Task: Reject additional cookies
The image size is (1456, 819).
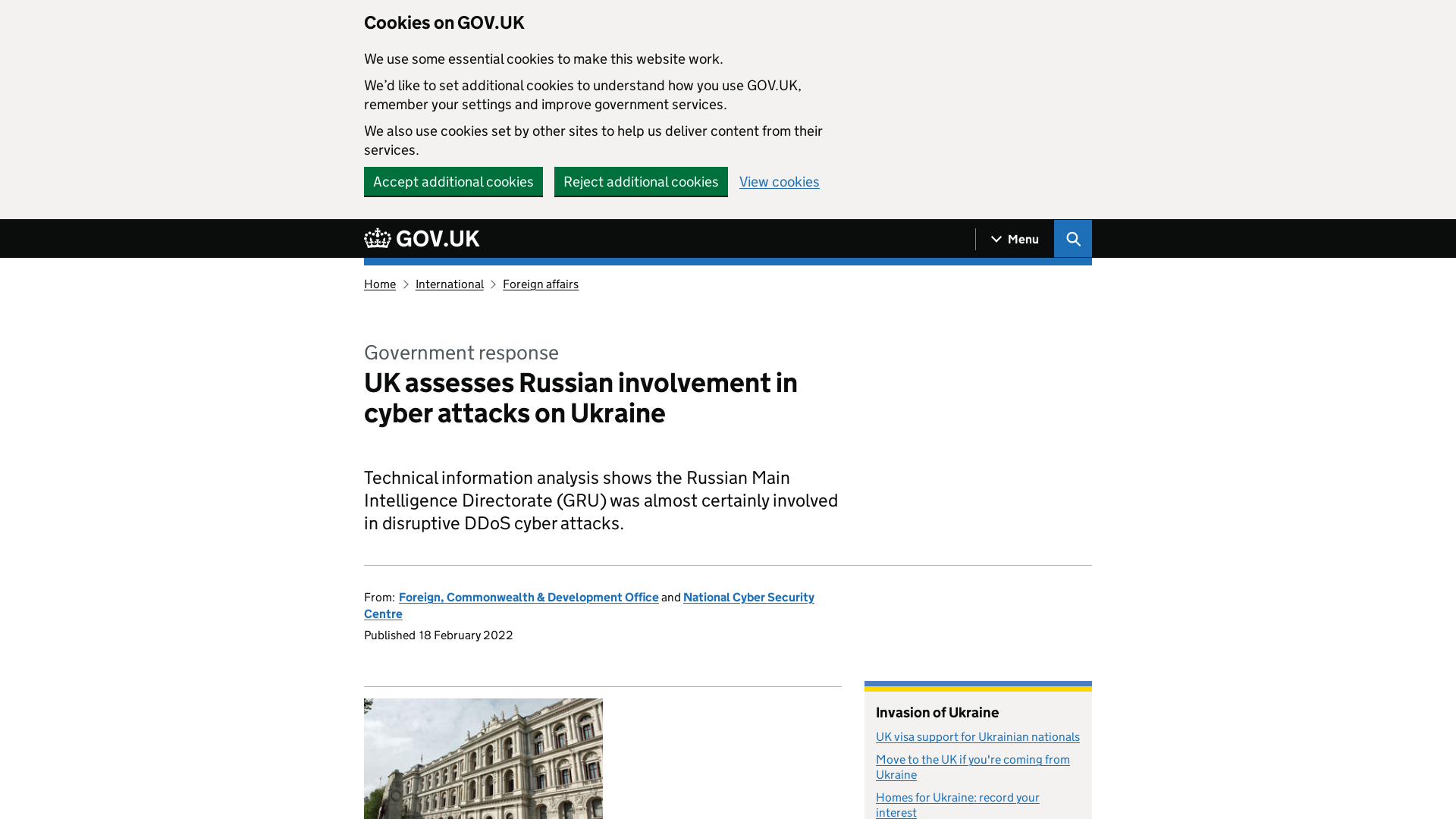Action: point(641,182)
